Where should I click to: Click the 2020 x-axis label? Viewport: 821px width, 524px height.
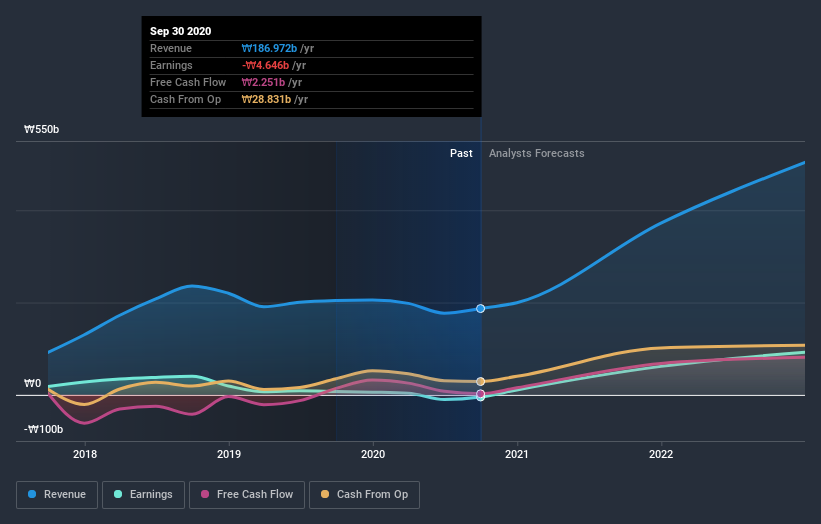click(373, 454)
